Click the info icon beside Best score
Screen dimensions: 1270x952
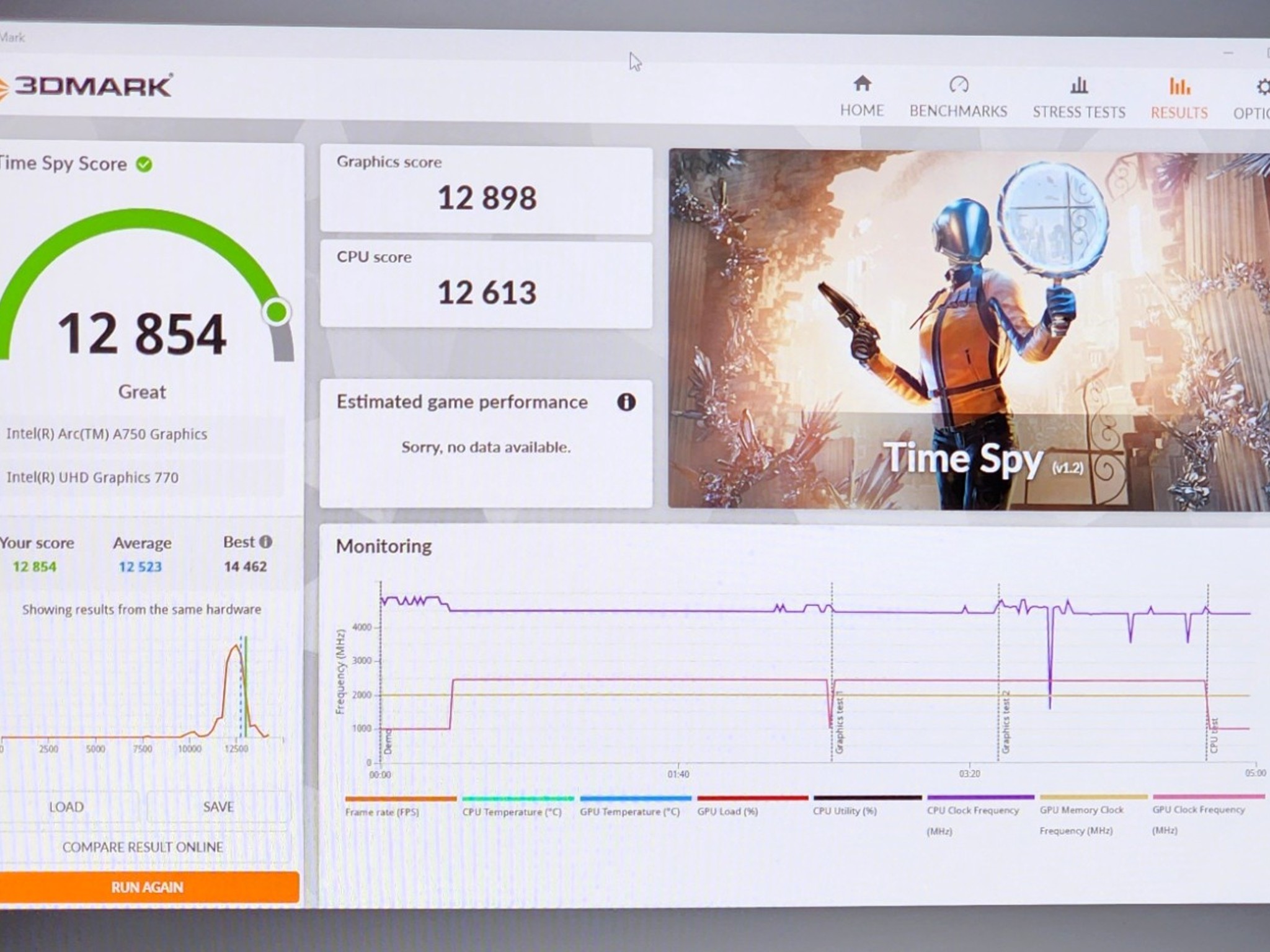coord(266,542)
